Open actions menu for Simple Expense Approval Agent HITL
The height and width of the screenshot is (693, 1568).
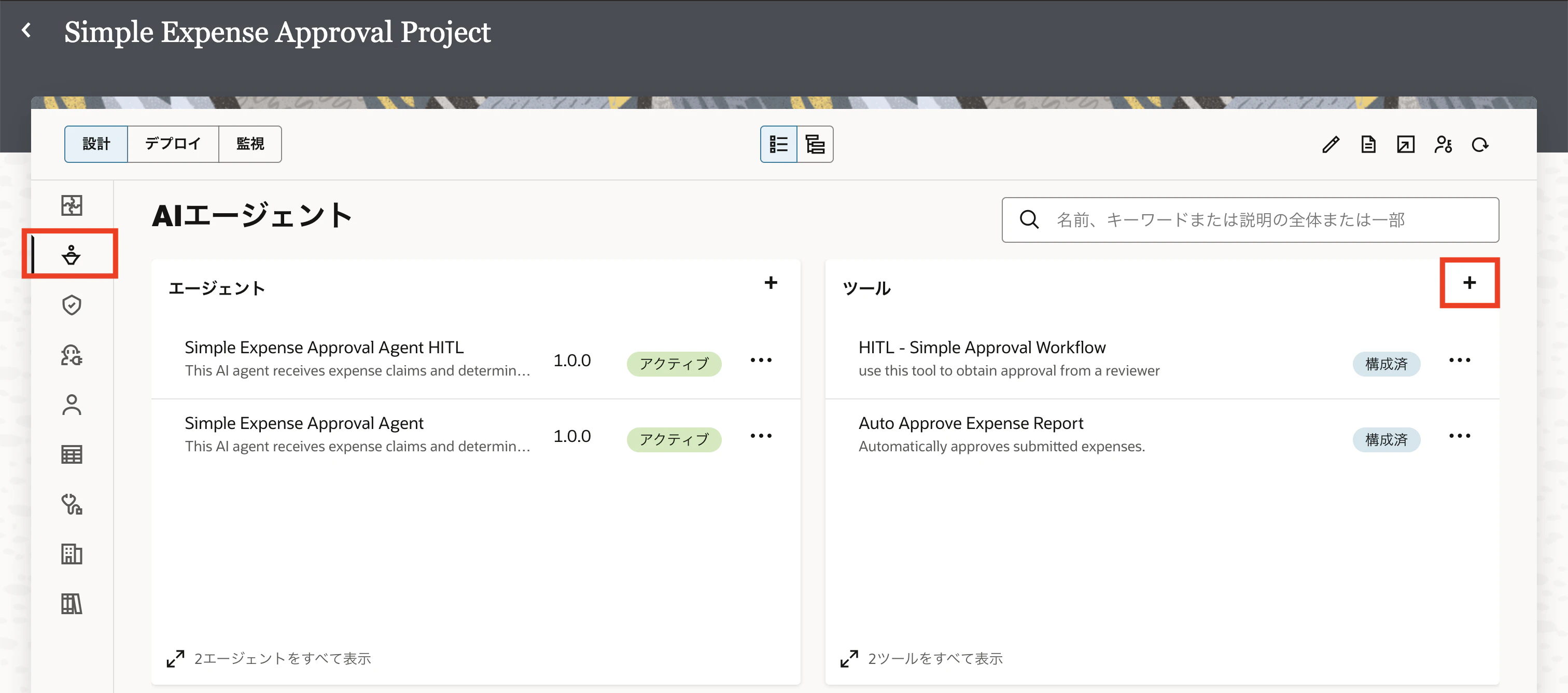(x=761, y=361)
